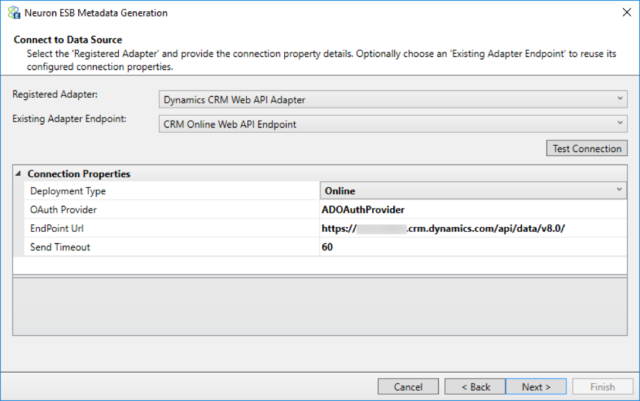Open the Registered Adapter dropdown
Viewport: 640px width, 401px height.
(x=393, y=99)
